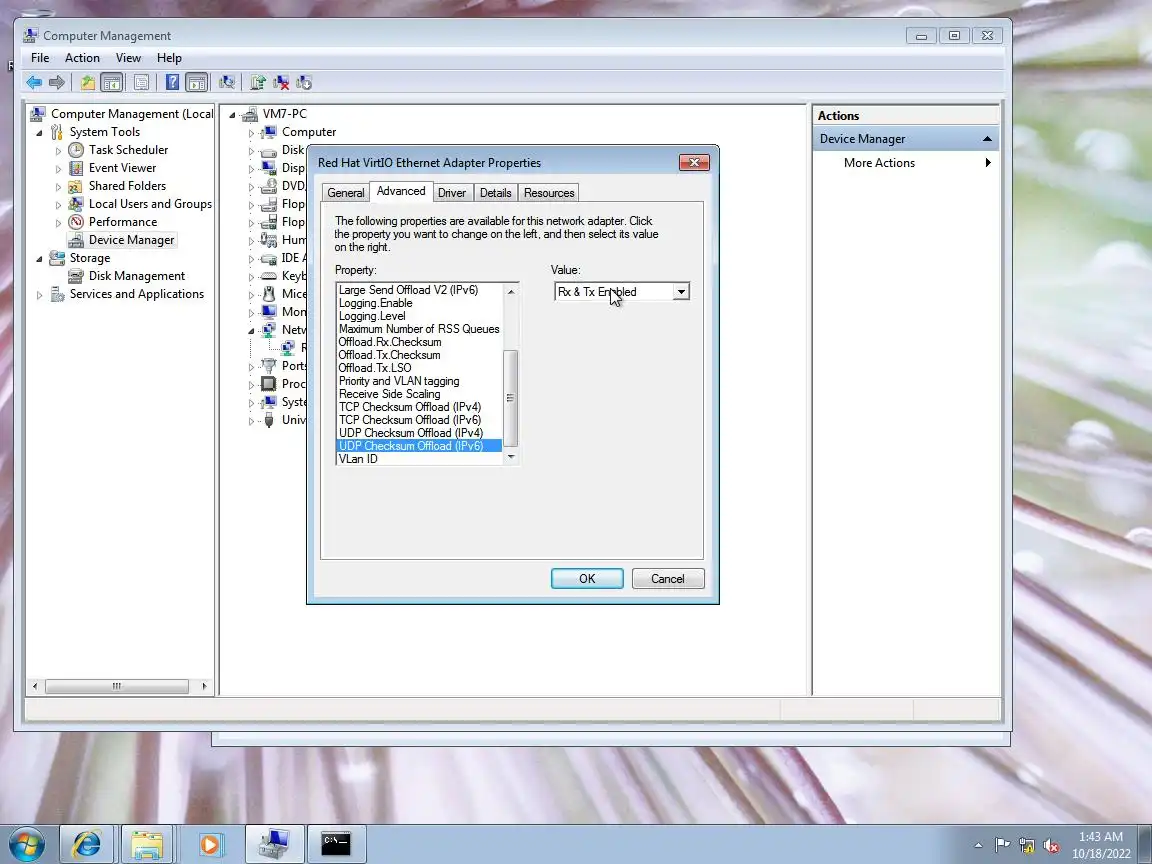Click the OK button

587,578
